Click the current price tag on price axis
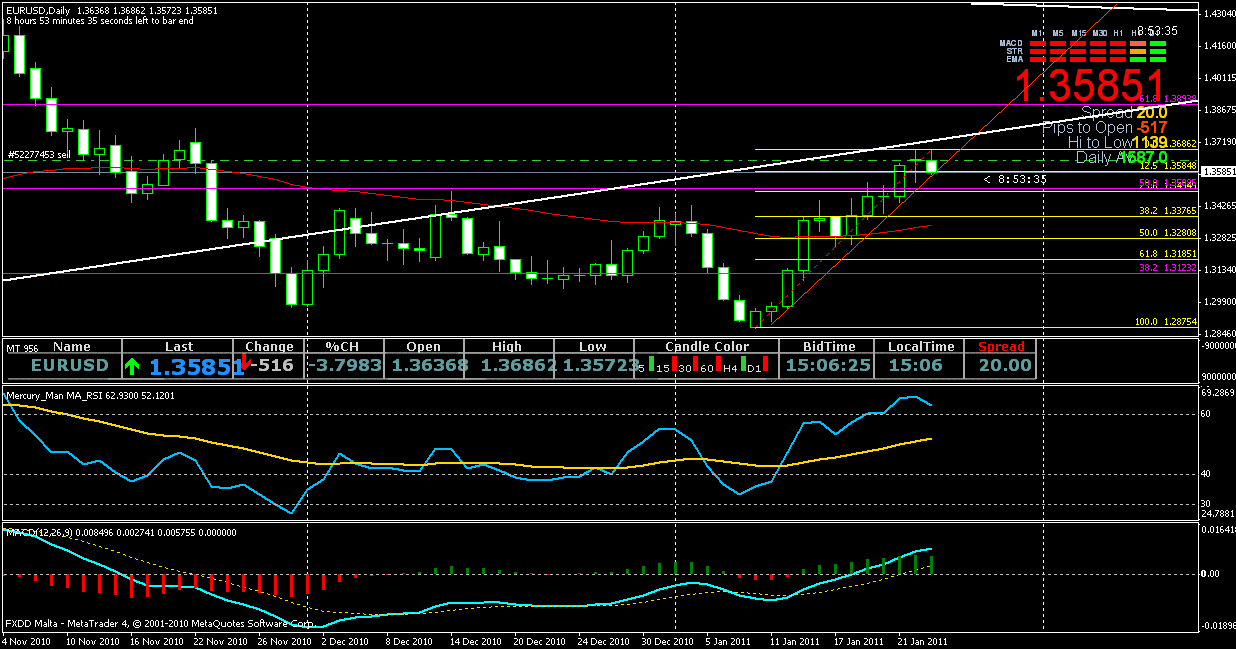1236x649 pixels. 1218,172
